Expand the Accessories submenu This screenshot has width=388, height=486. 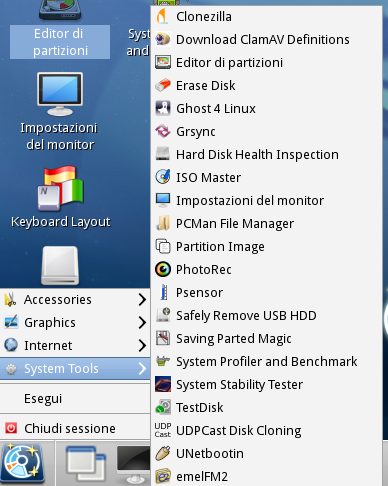tap(75, 299)
